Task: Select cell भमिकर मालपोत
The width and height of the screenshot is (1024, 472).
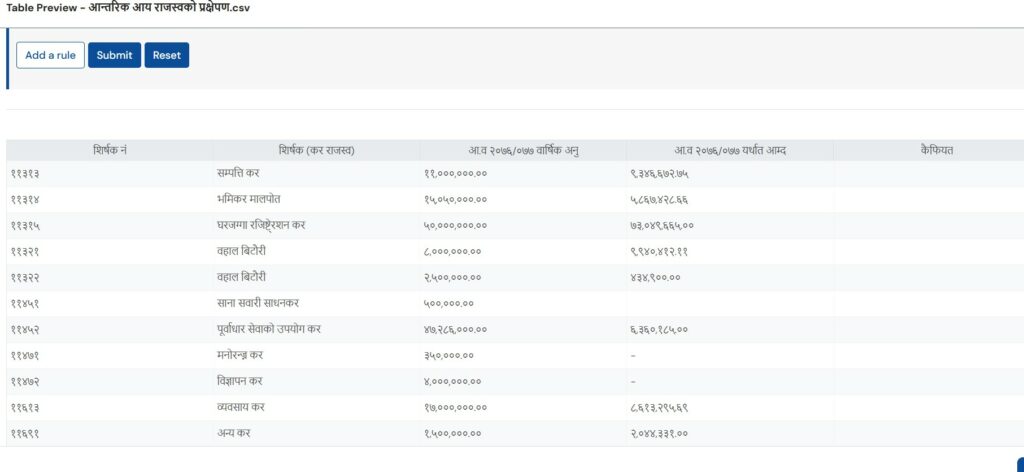Action: pos(317,200)
